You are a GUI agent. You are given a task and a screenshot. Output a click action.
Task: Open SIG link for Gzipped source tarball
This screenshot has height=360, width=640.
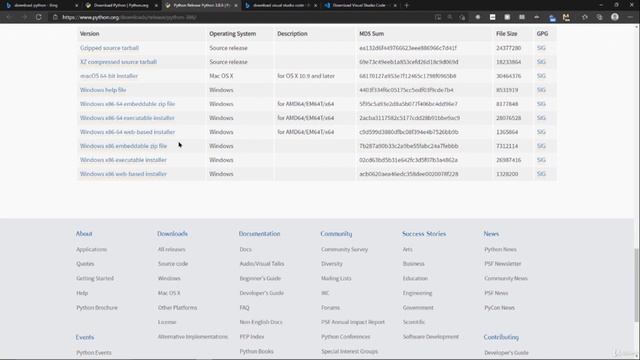point(541,48)
